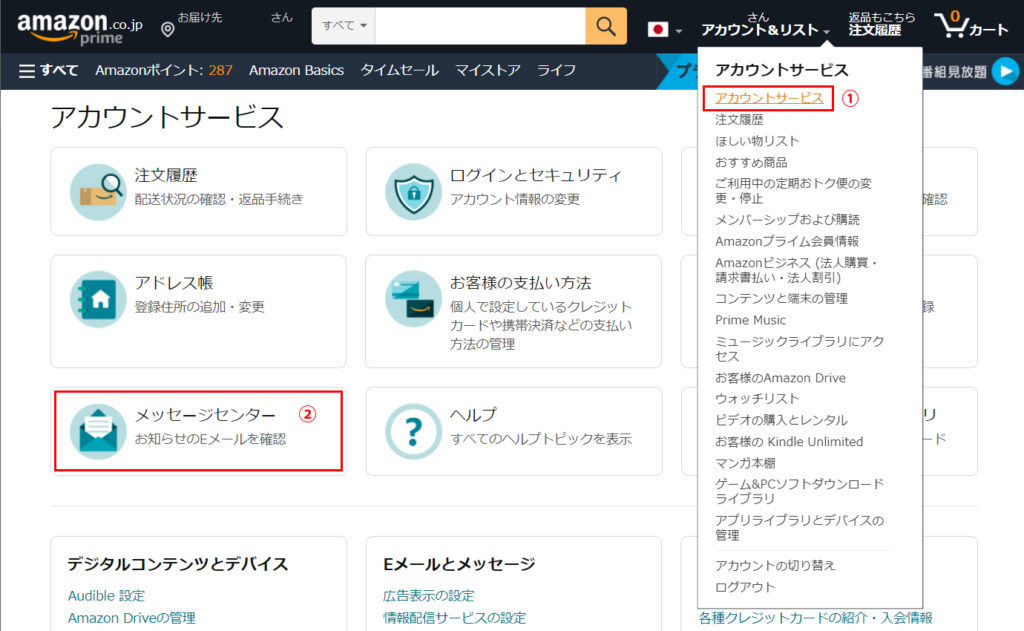This screenshot has height=631, width=1024.
Task: Expand the アカウント&リスト dropdown menu
Action: tap(765, 30)
